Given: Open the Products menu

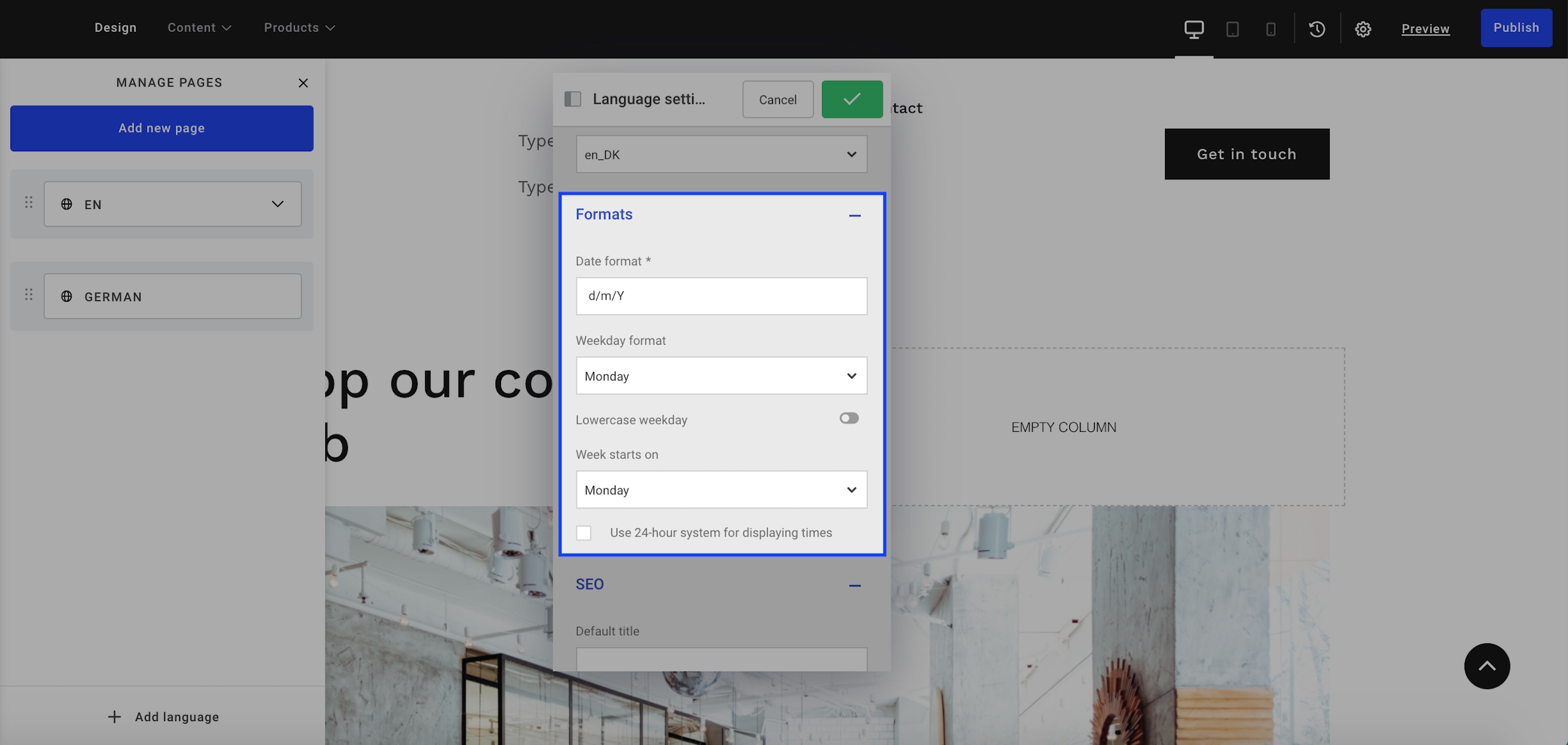Looking at the screenshot, I should (x=300, y=28).
